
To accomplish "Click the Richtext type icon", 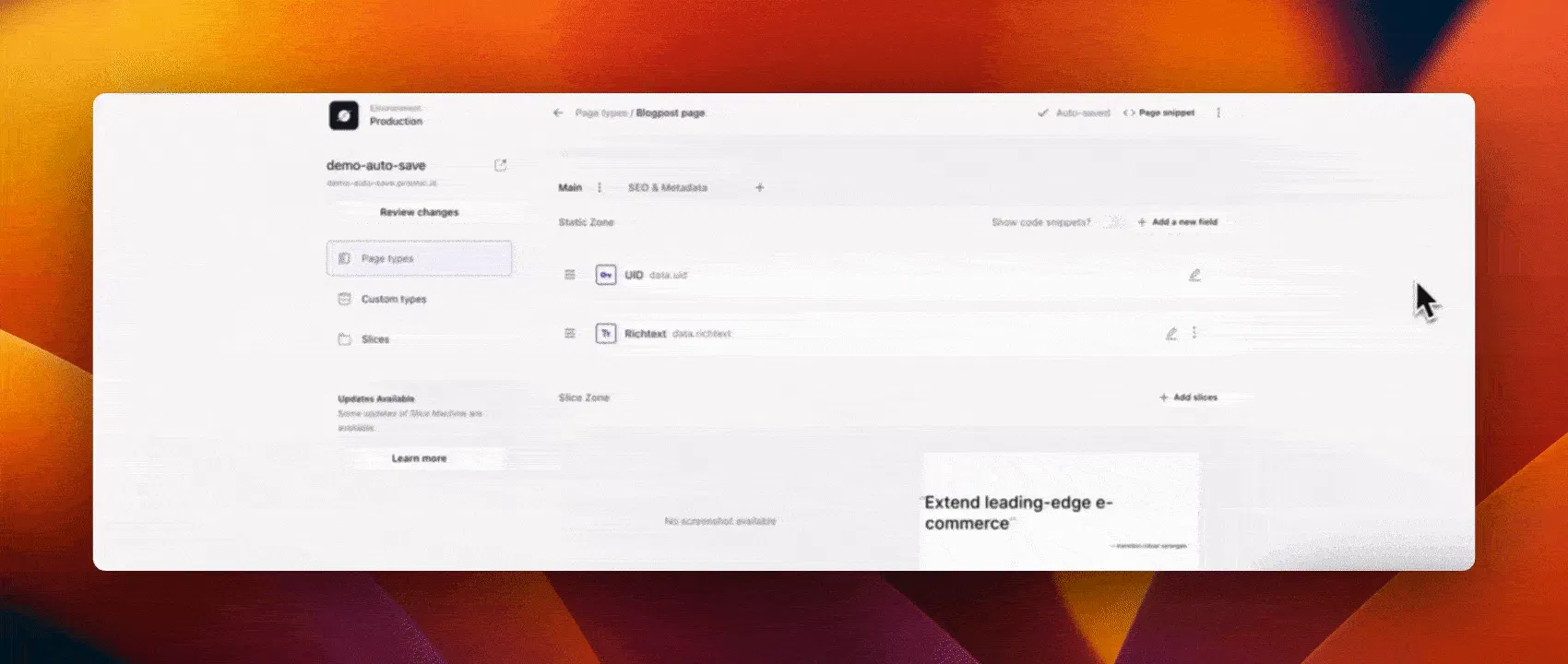I will (x=606, y=333).
